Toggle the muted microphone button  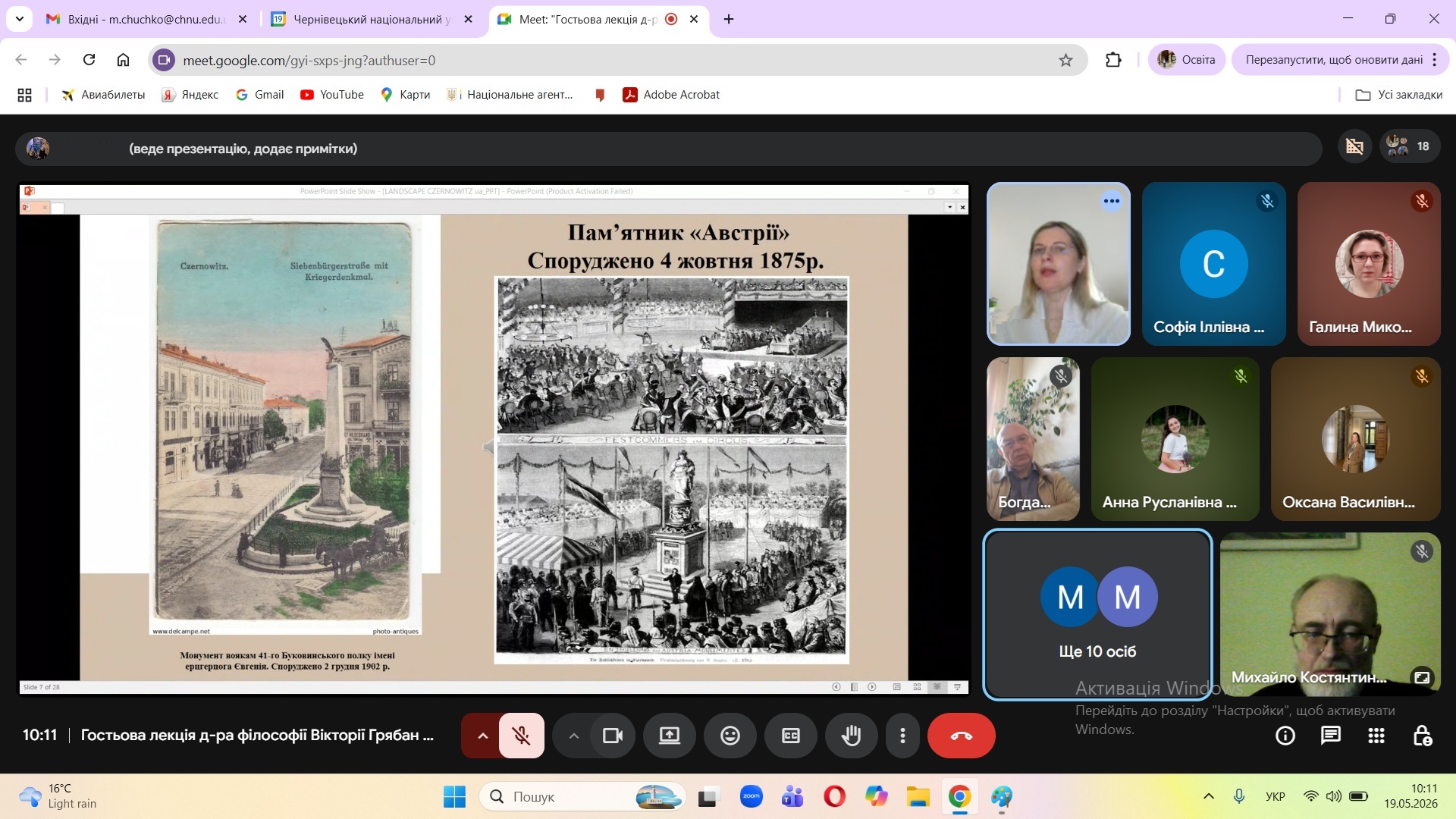[x=521, y=736]
